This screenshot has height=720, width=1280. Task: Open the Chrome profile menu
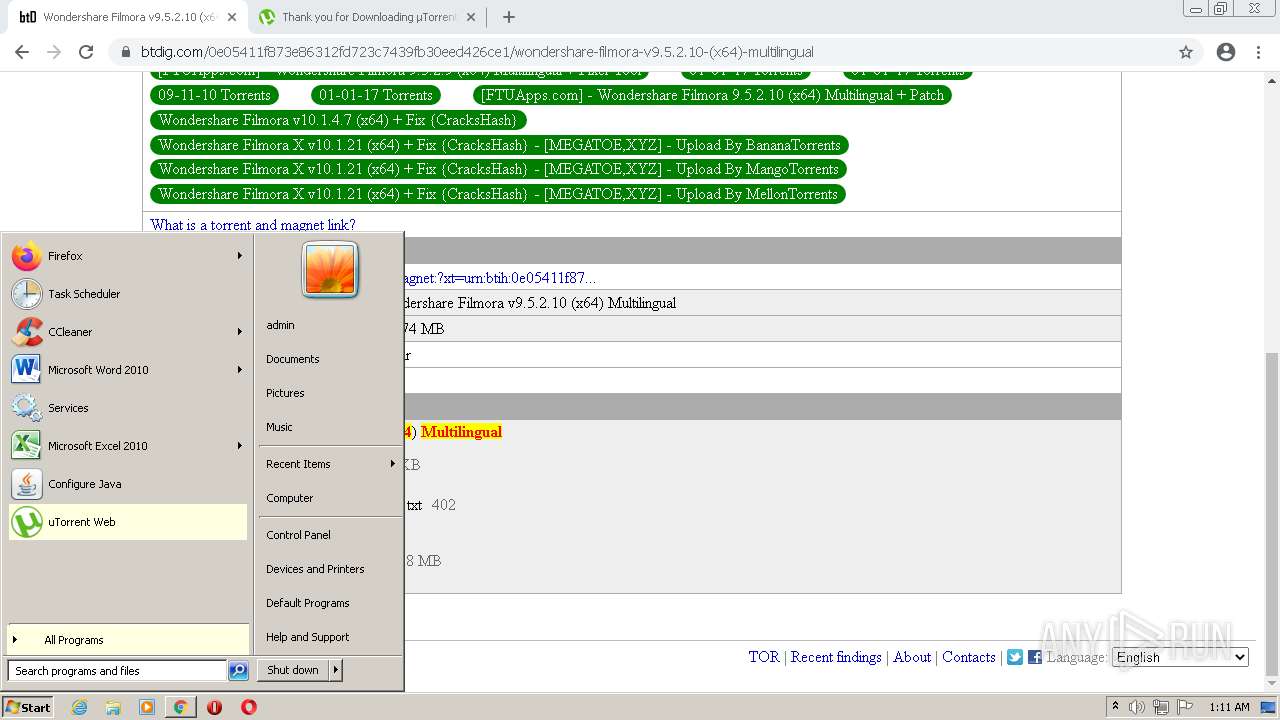pyautogui.click(x=1226, y=52)
